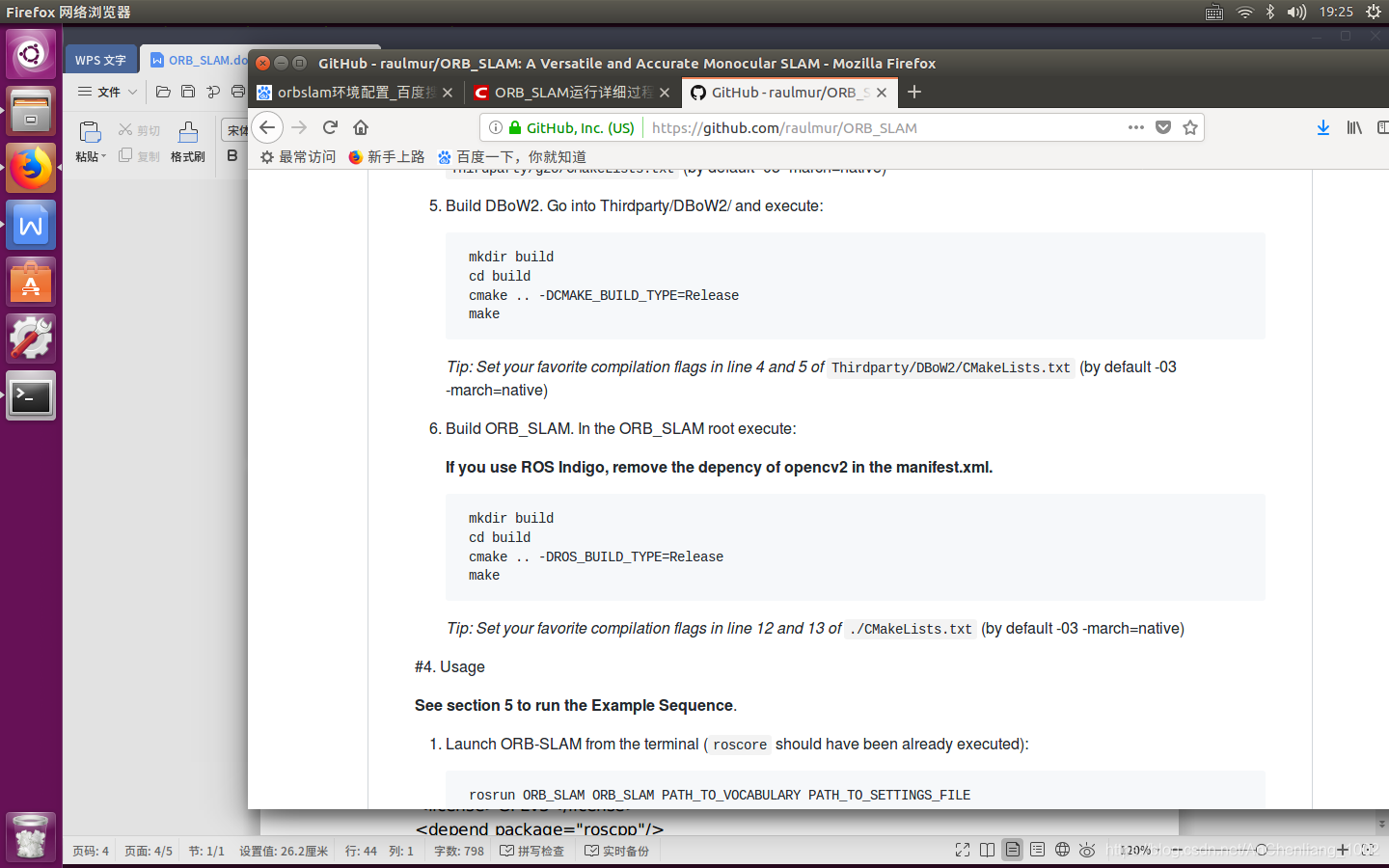The height and width of the screenshot is (868, 1389).
Task: Close the ORB_SLAM运行详细过程 tab
Action: pyautogui.click(x=665, y=93)
